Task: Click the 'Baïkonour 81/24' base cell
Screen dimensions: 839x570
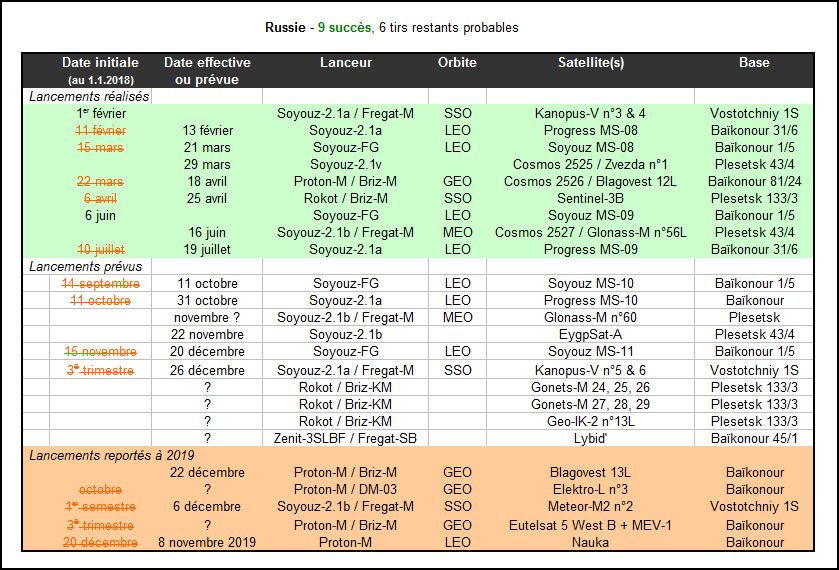Action: [x=754, y=181]
